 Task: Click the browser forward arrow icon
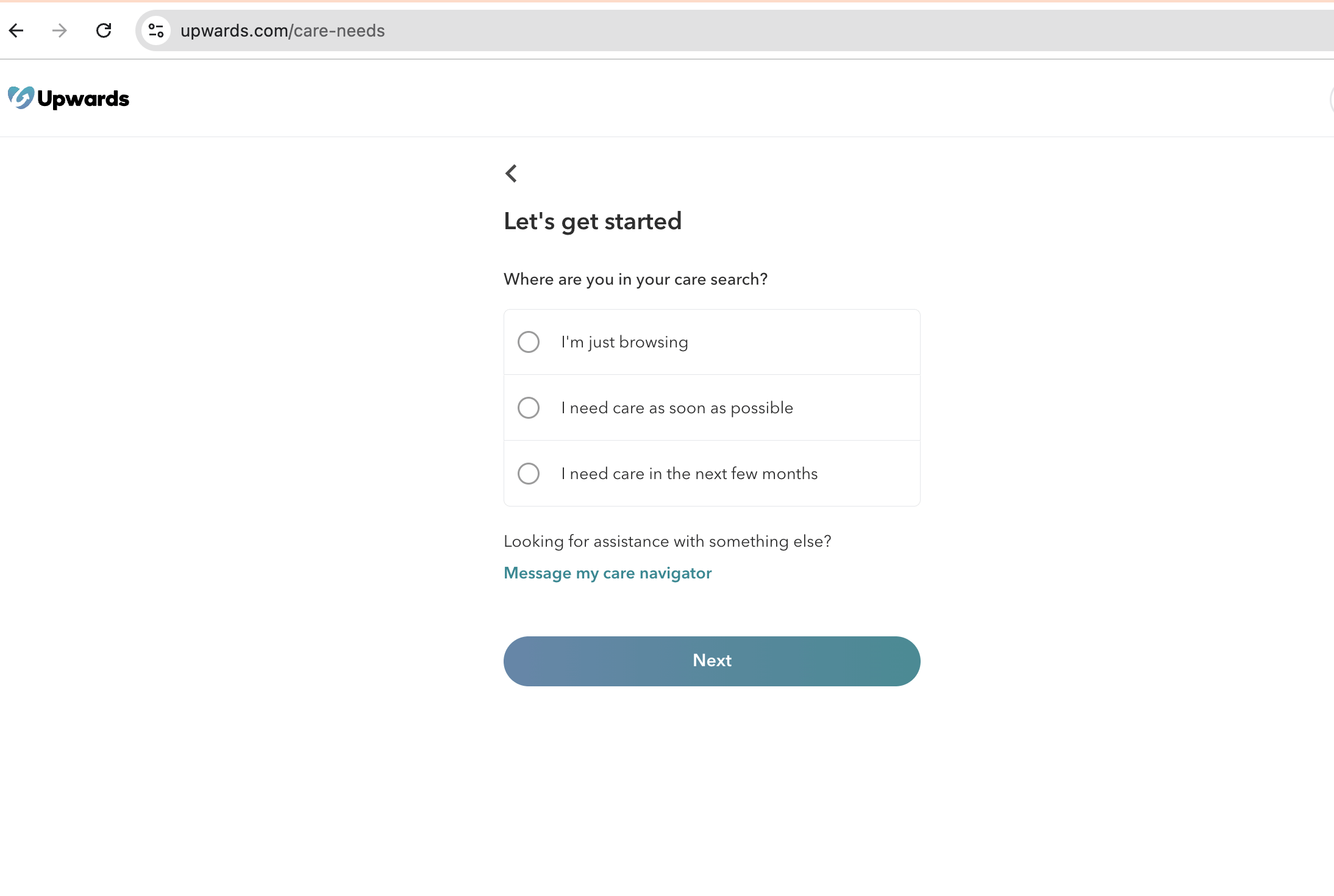pyautogui.click(x=60, y=31)
